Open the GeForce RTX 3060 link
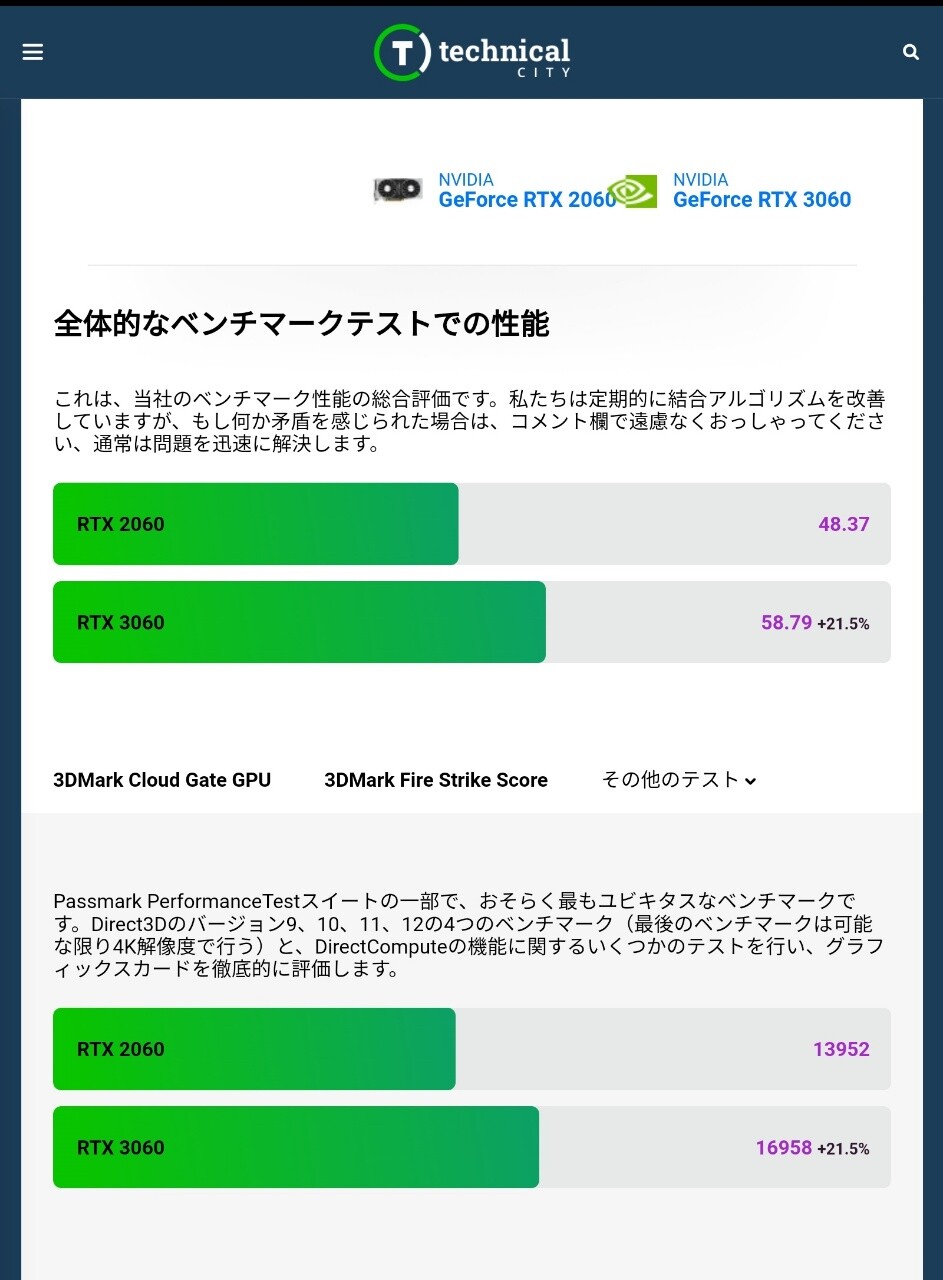The width and height of the screenshot is (943, 1280). [x=761, y=199]
